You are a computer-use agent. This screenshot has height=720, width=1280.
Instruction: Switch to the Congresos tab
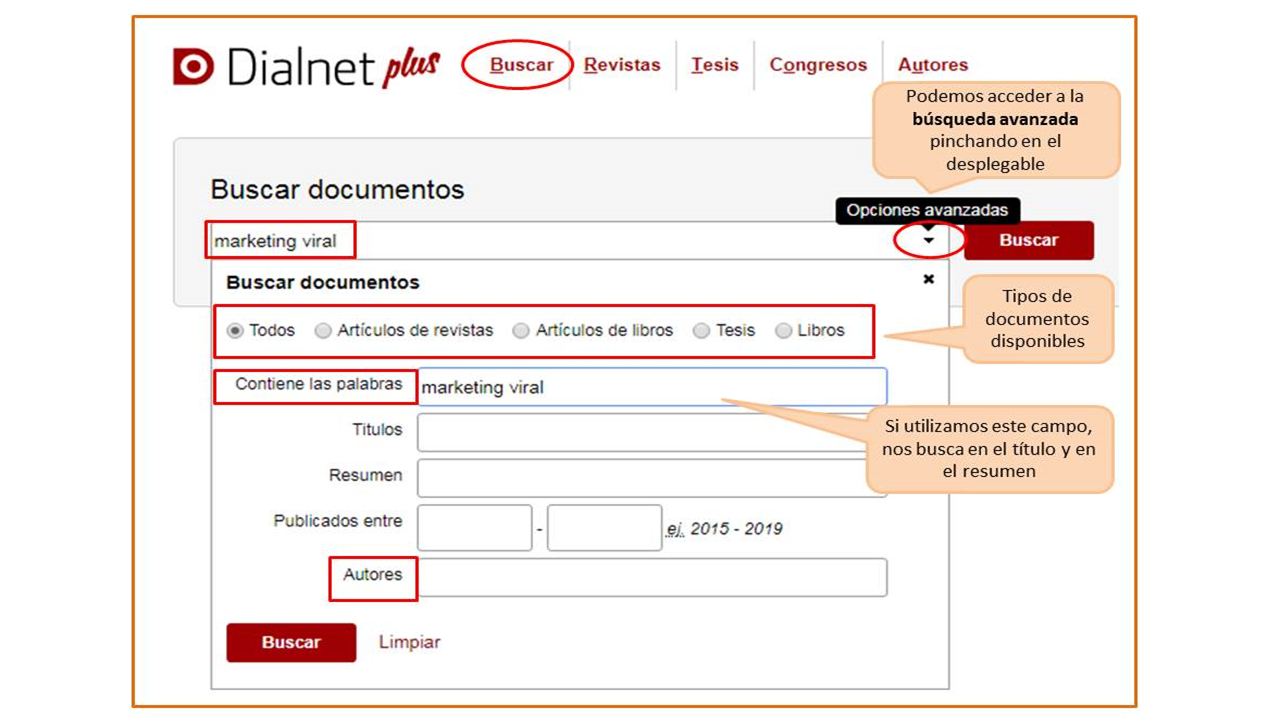pyautogui.click(x=818, y=65)
